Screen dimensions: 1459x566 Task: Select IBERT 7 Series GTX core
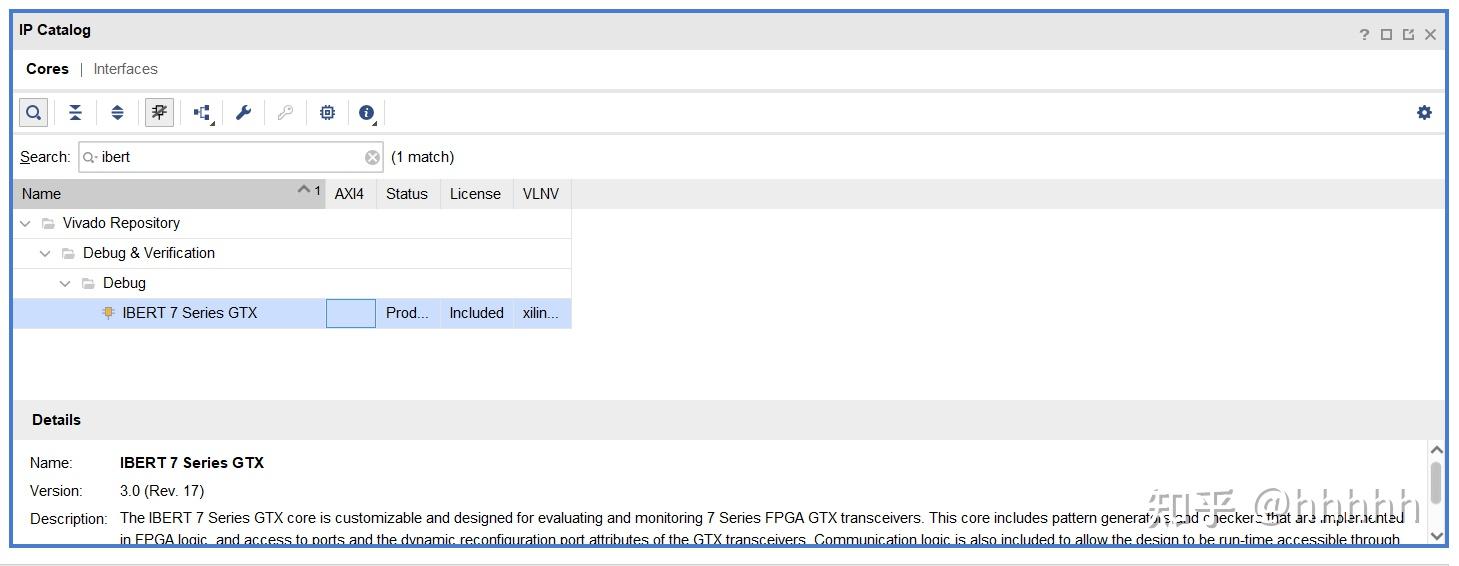pyautogui.click(x=189, y=313)
